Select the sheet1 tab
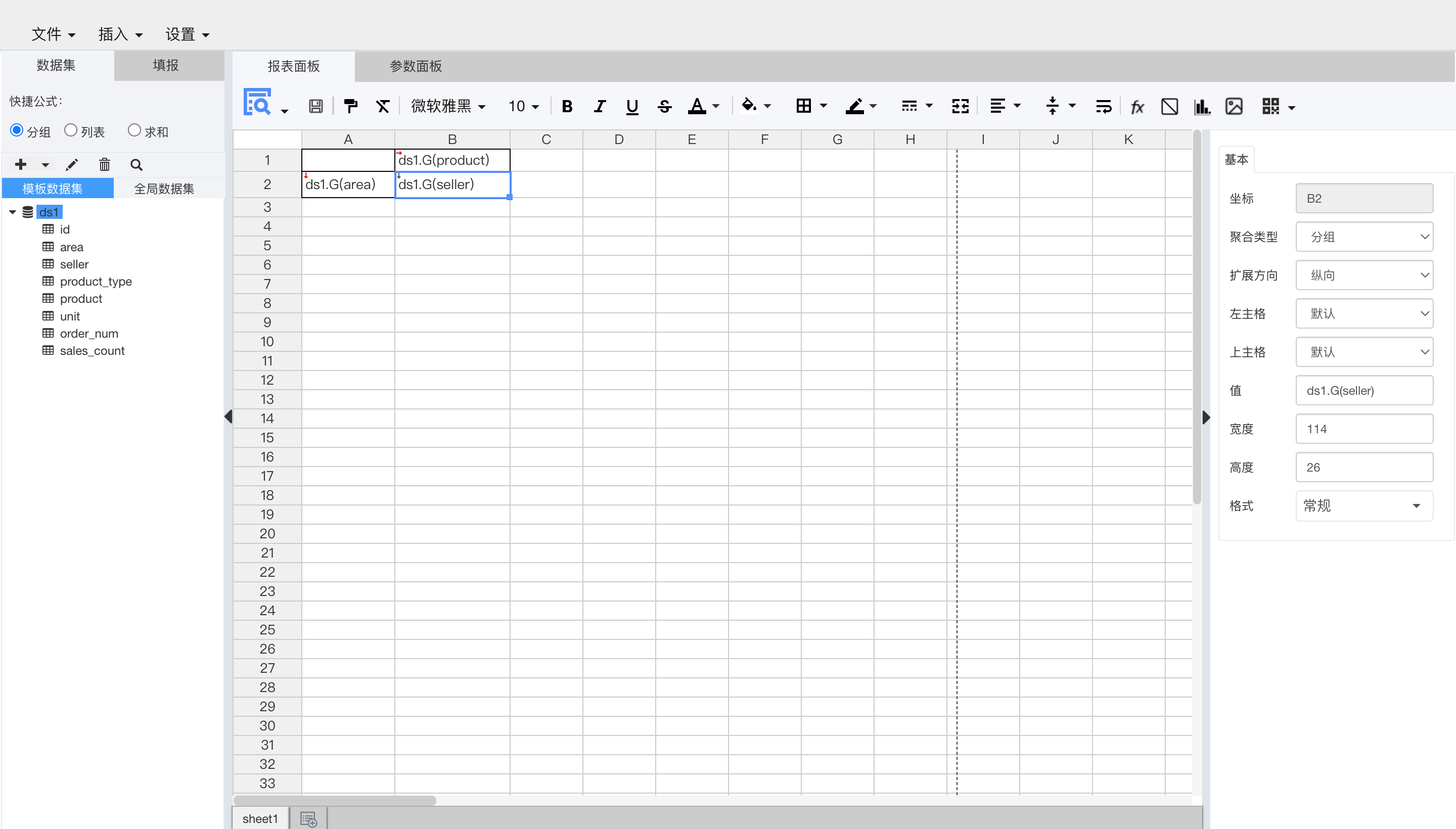The height and width of the screenshot is (829, 1456). pos(260,819)
